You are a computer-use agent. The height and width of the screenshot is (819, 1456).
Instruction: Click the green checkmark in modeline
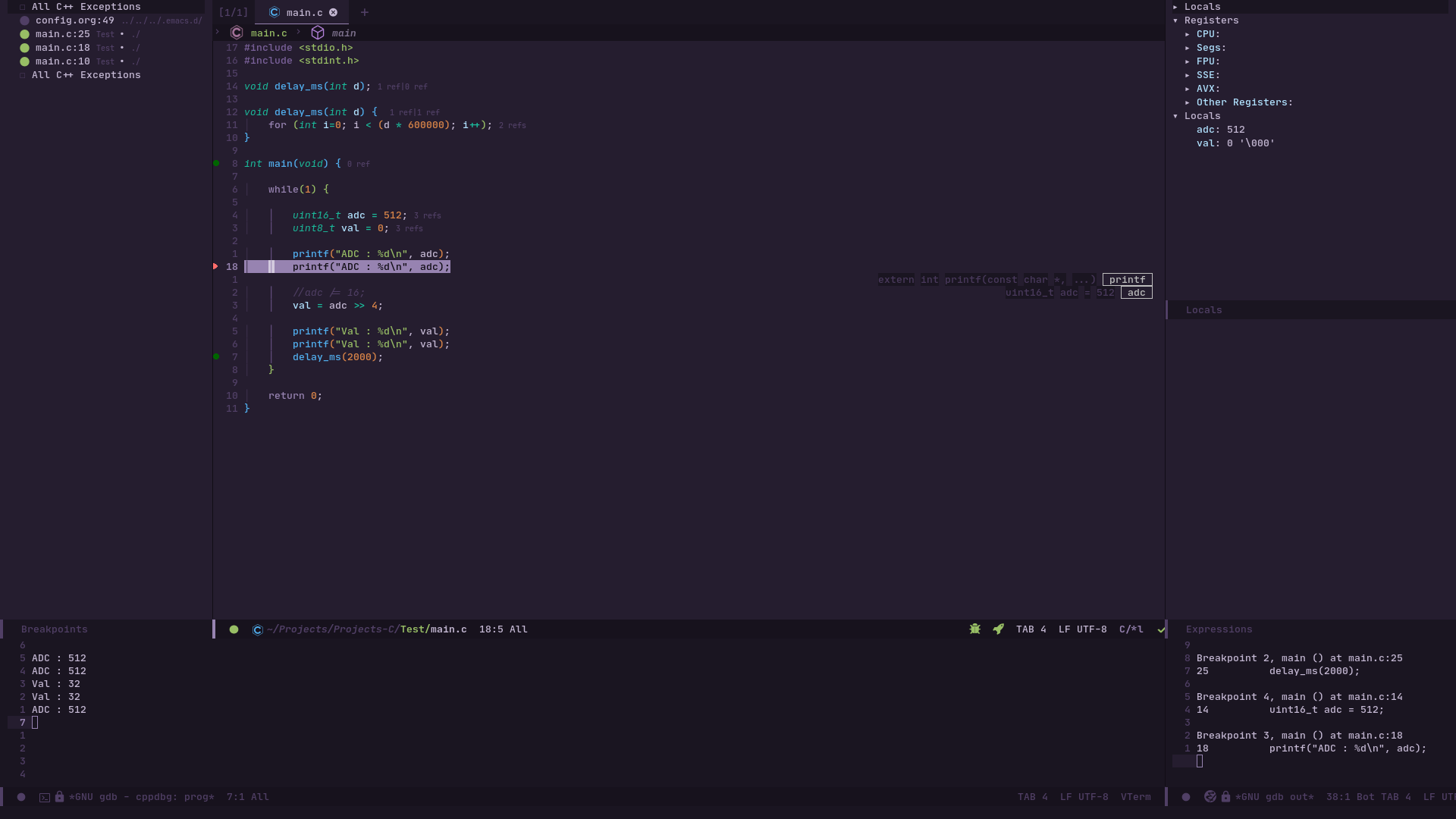coord(1161,629)
